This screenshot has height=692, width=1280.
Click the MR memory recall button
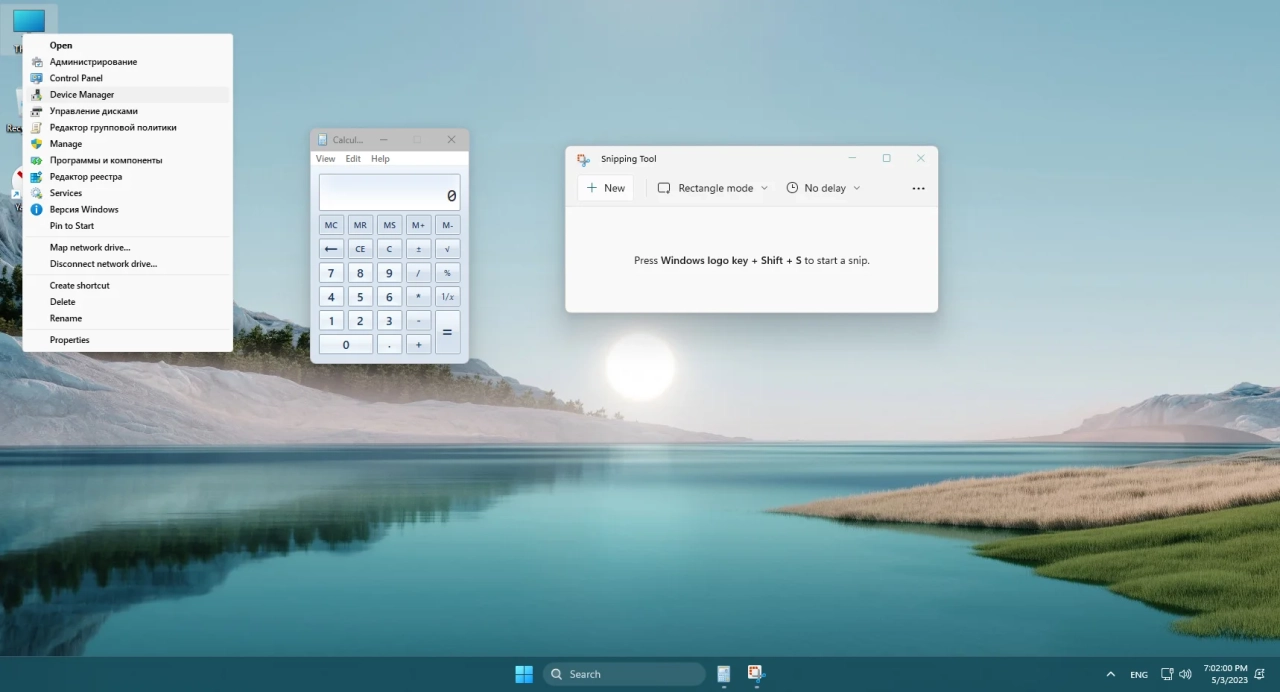[360, 225]
